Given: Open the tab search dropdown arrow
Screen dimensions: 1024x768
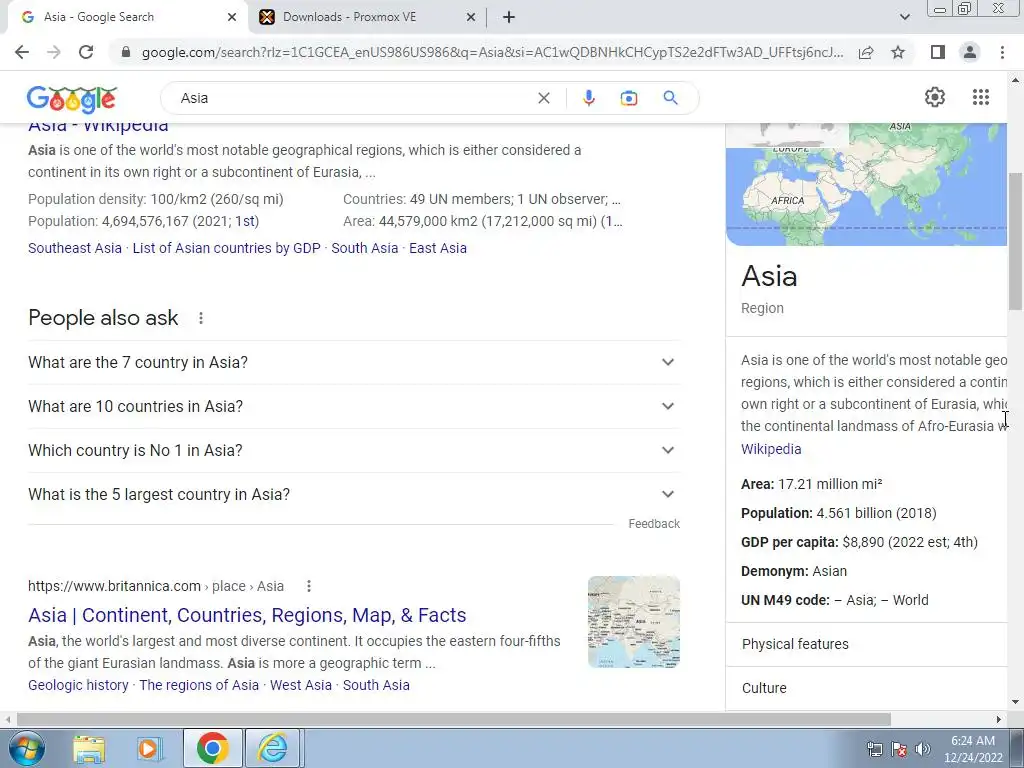Looking at the screenshot, I should point(904,17).
